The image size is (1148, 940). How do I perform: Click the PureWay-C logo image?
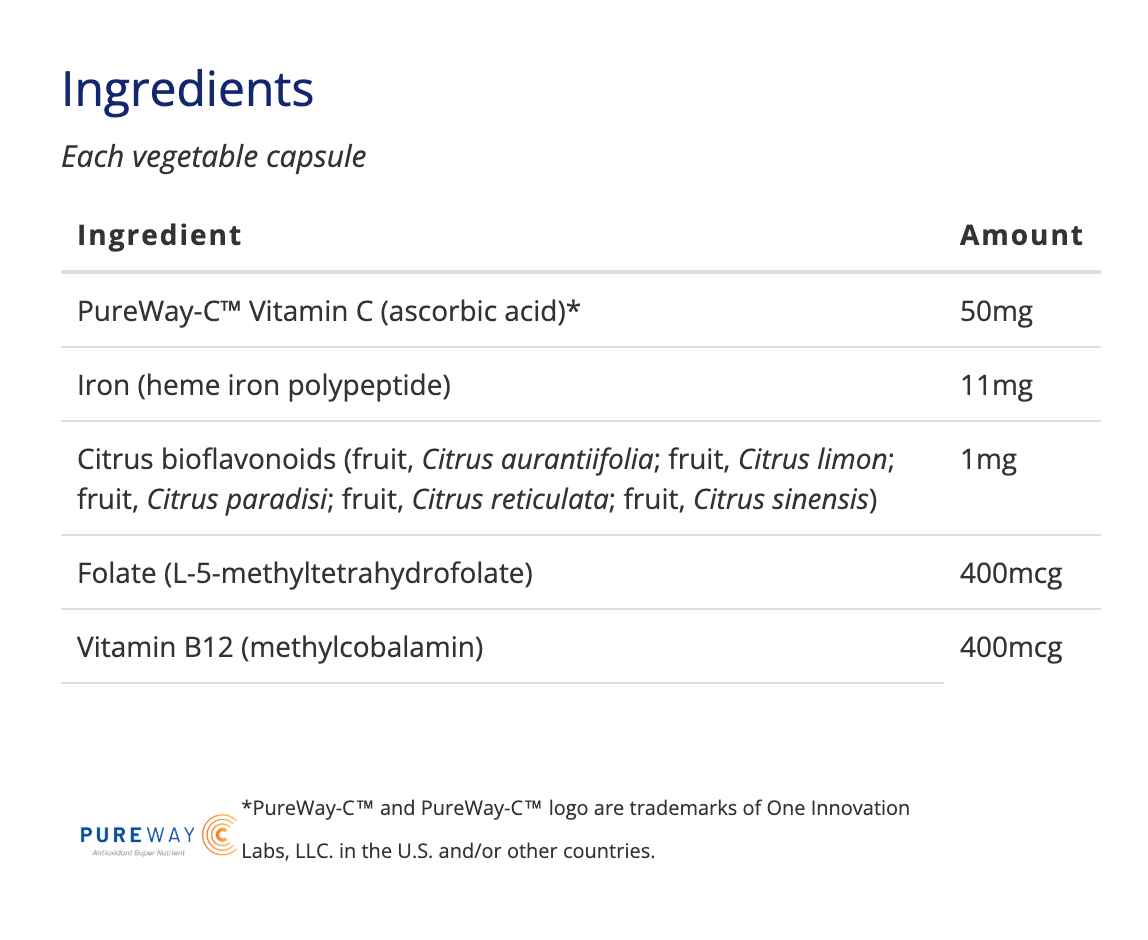[x=159, y=835]
